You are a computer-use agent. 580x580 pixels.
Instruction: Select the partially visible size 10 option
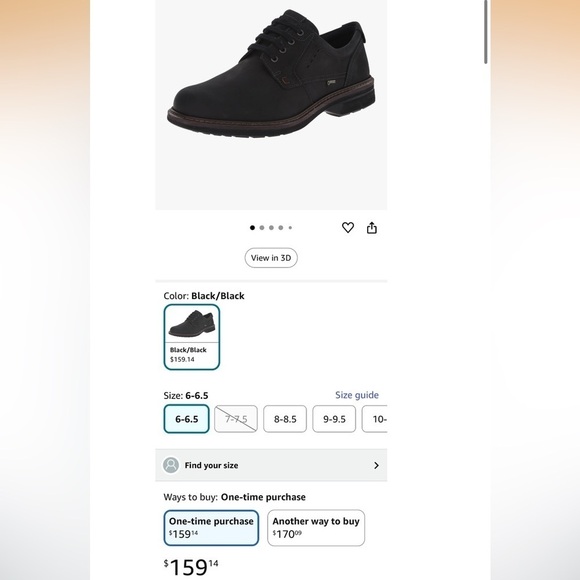click(x=375, y=419)
